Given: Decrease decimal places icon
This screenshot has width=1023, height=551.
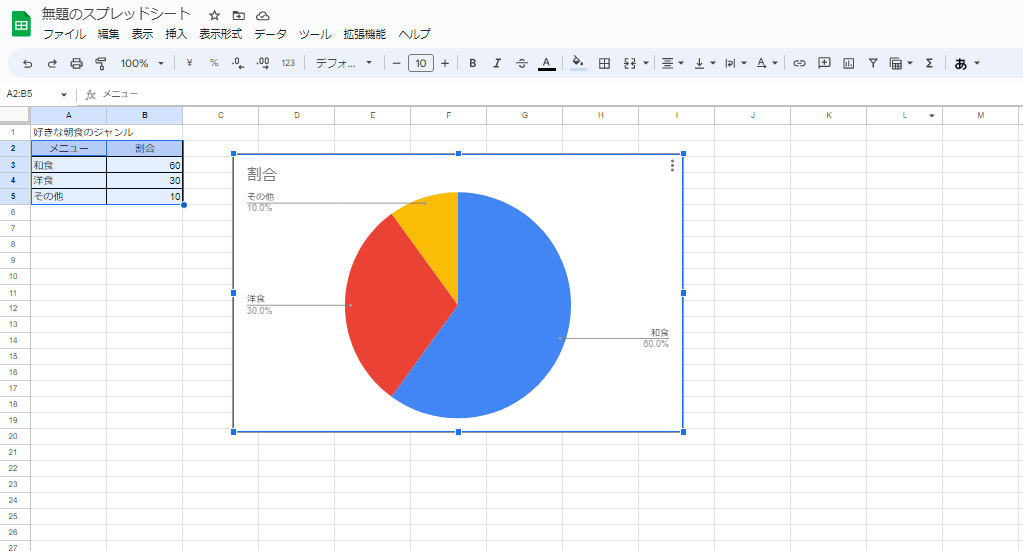Looking at the screenshot, I should point(238,63).
